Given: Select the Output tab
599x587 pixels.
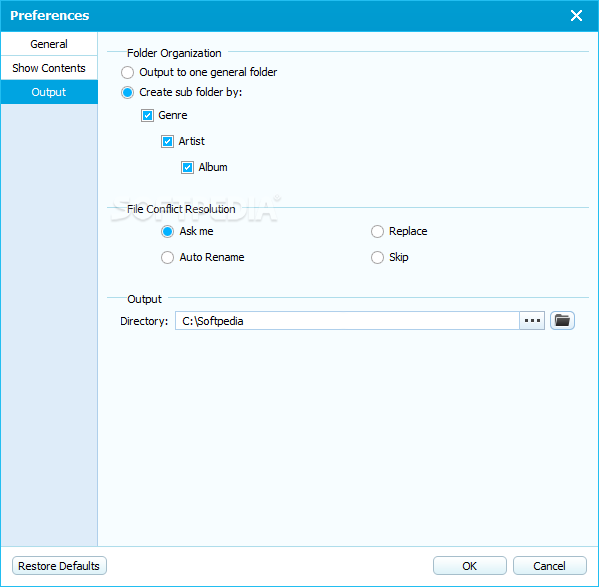Looking at the screenshot, I should (49, 92).
